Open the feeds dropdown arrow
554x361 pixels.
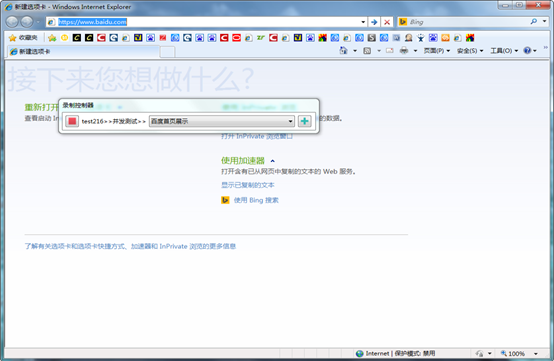coord(379,51)
